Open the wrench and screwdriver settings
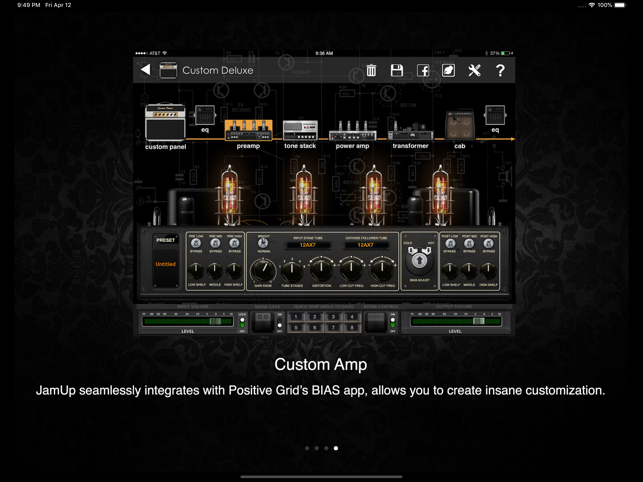The image size is (643, 482). 474,70
